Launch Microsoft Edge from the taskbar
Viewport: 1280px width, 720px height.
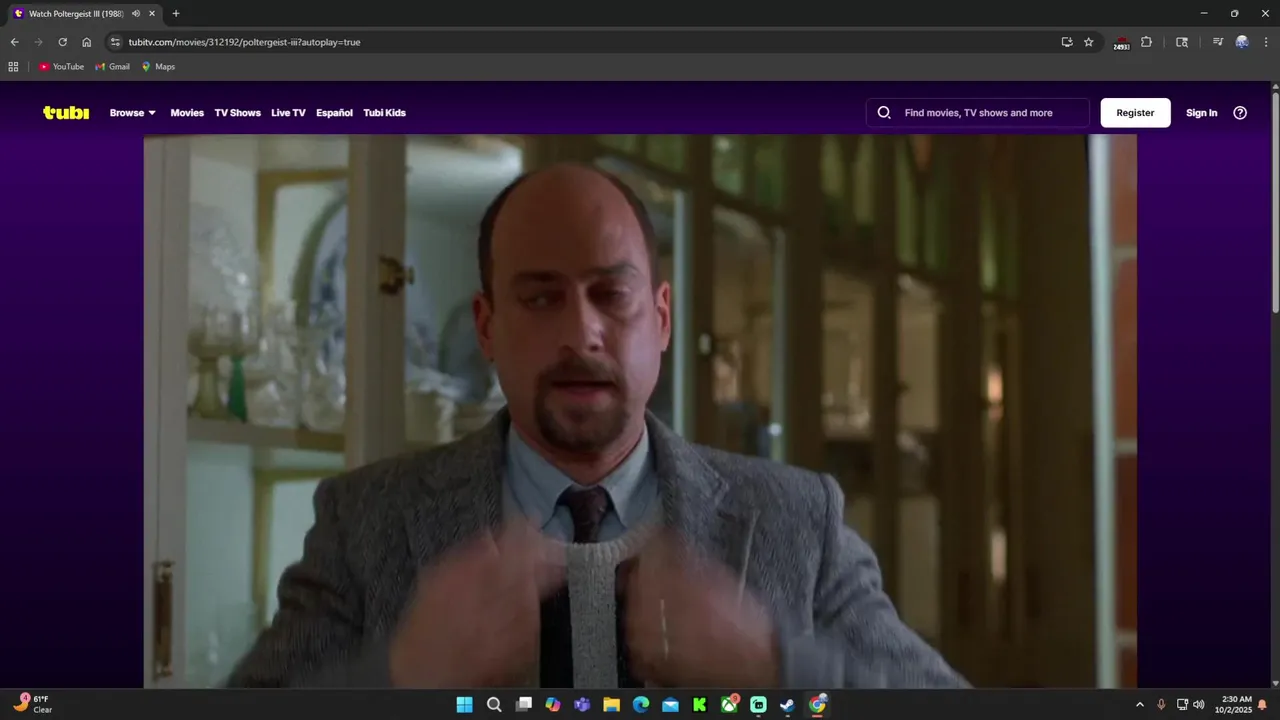641,705
